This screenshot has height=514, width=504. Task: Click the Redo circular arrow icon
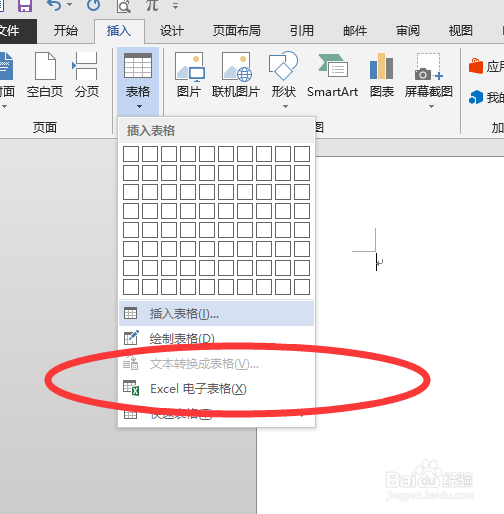pos(93,5)
